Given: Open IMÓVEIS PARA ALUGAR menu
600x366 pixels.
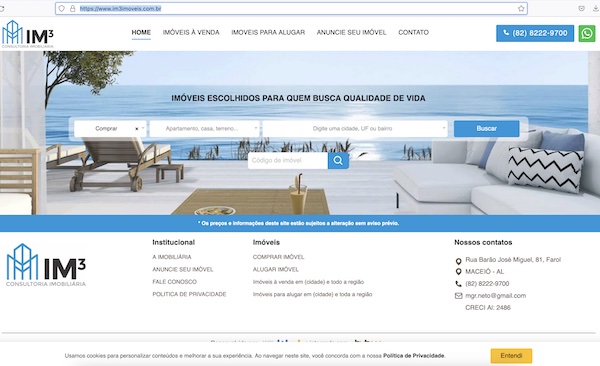Looking at the screenshot, I should pos(268,33).
